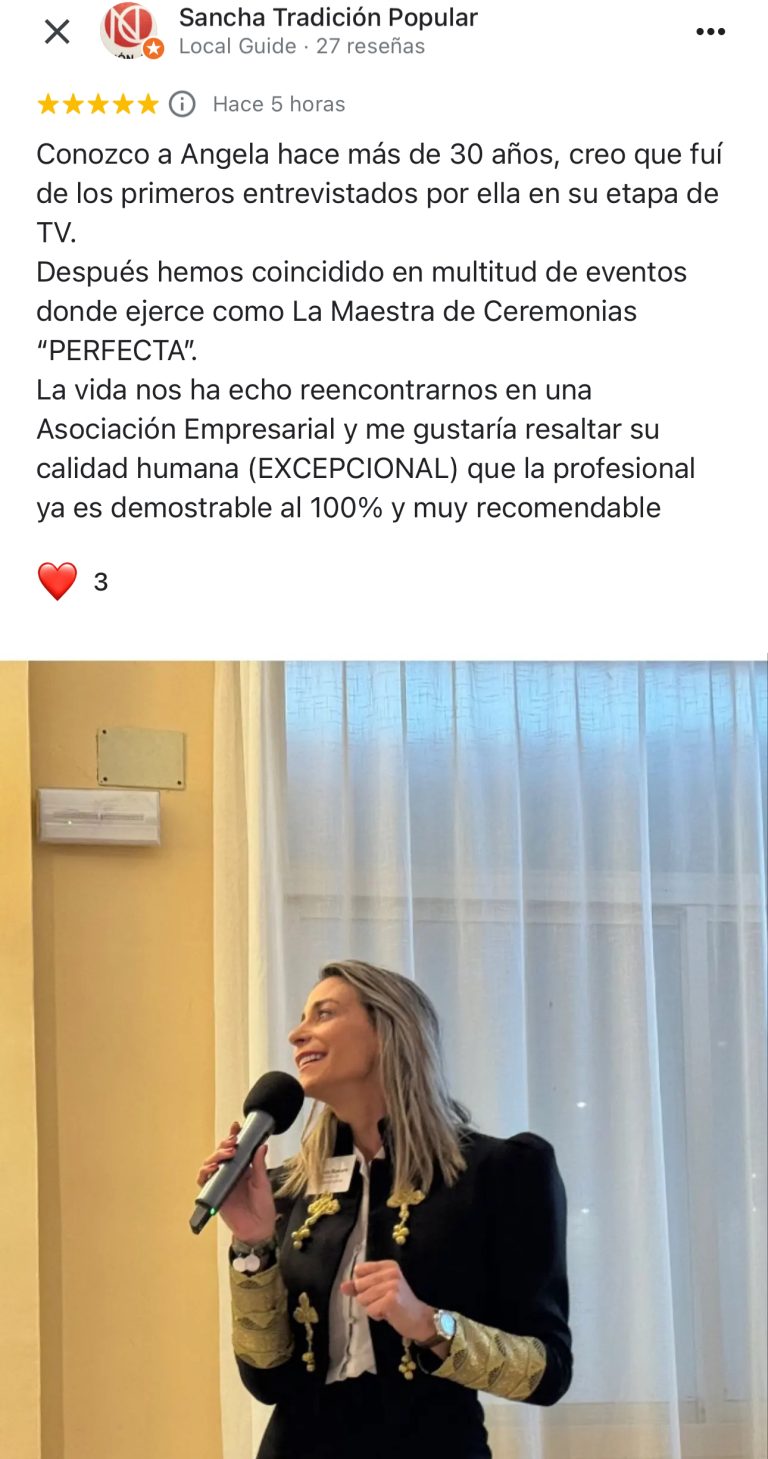Image resolution: width=768 pixels, height=1459 pixels.
Task: Close the review with the X icon
Action: pos(57,32)
